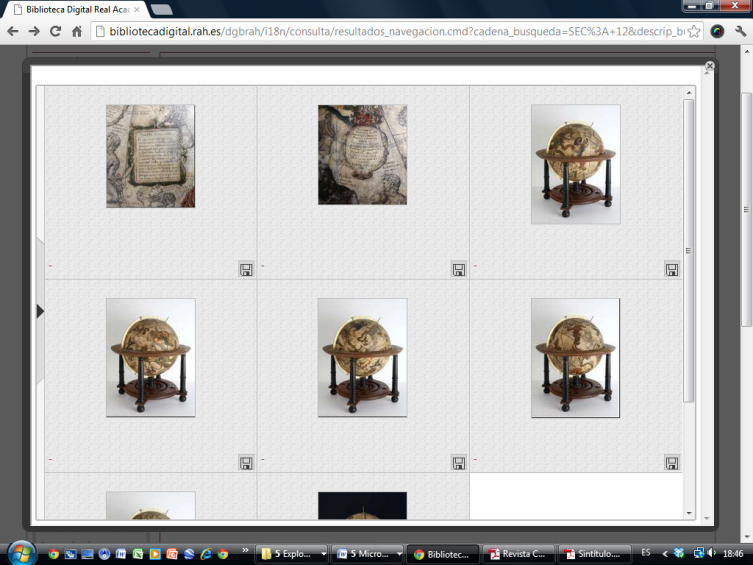
Task: Go forward in browser history
Action: [x=34, y=31]
